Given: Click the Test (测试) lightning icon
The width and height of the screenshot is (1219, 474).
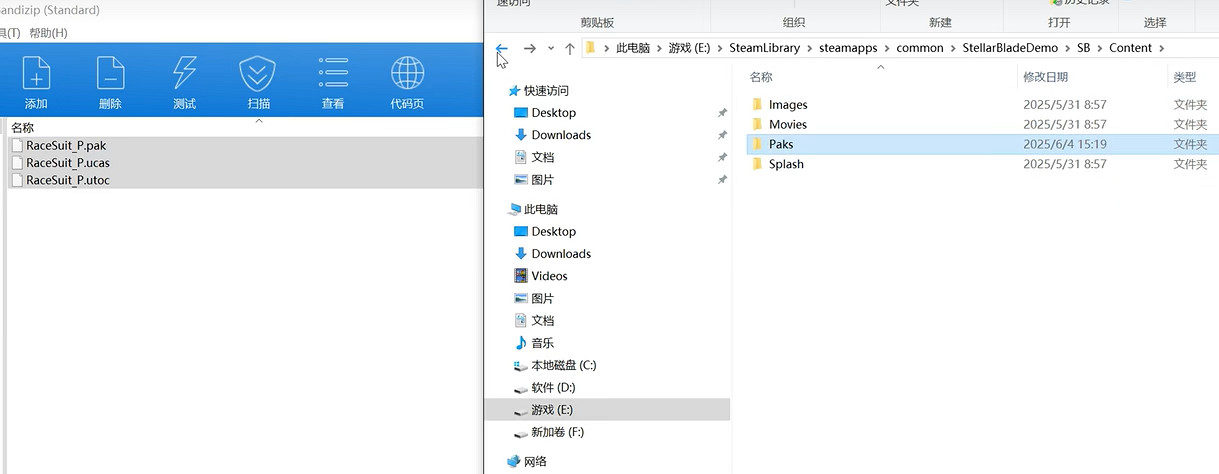Looking at the screenshot, I should tap(184, 74).
